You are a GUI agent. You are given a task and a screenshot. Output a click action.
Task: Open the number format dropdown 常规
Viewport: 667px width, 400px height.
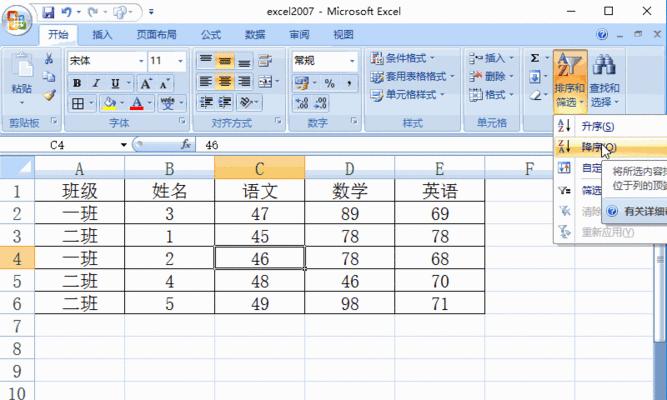click(x=352, y=61)
